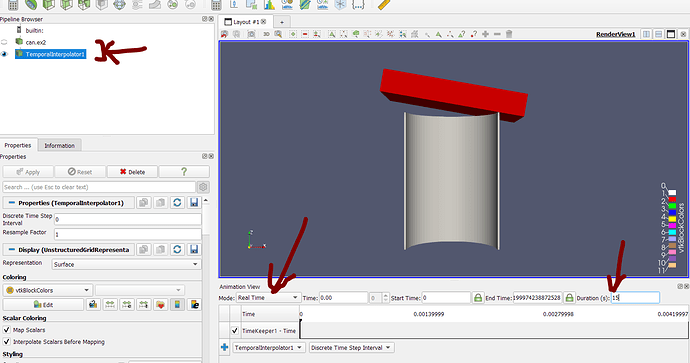Open the Discrete Time Step Interval dropdown
This screenshot has height=363, width=690.
tap(352, 348)
